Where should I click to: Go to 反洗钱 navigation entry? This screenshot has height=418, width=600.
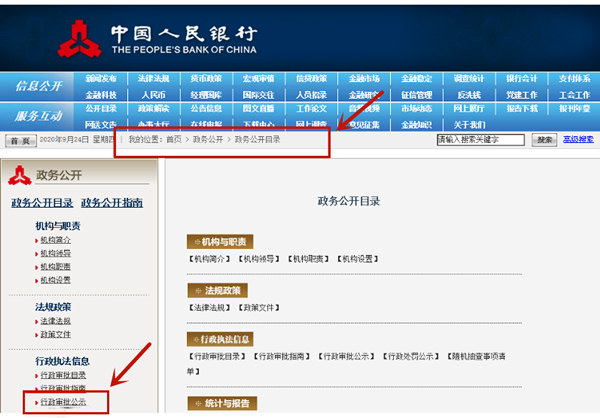pos(469,95)
